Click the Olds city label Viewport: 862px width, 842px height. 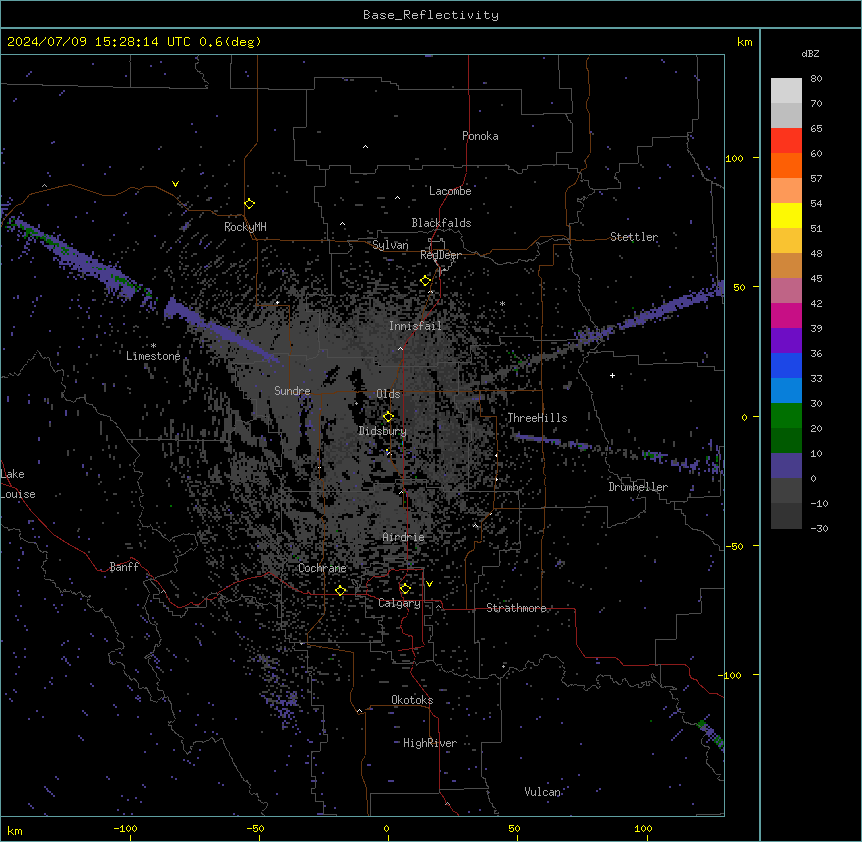pos(388,394)
